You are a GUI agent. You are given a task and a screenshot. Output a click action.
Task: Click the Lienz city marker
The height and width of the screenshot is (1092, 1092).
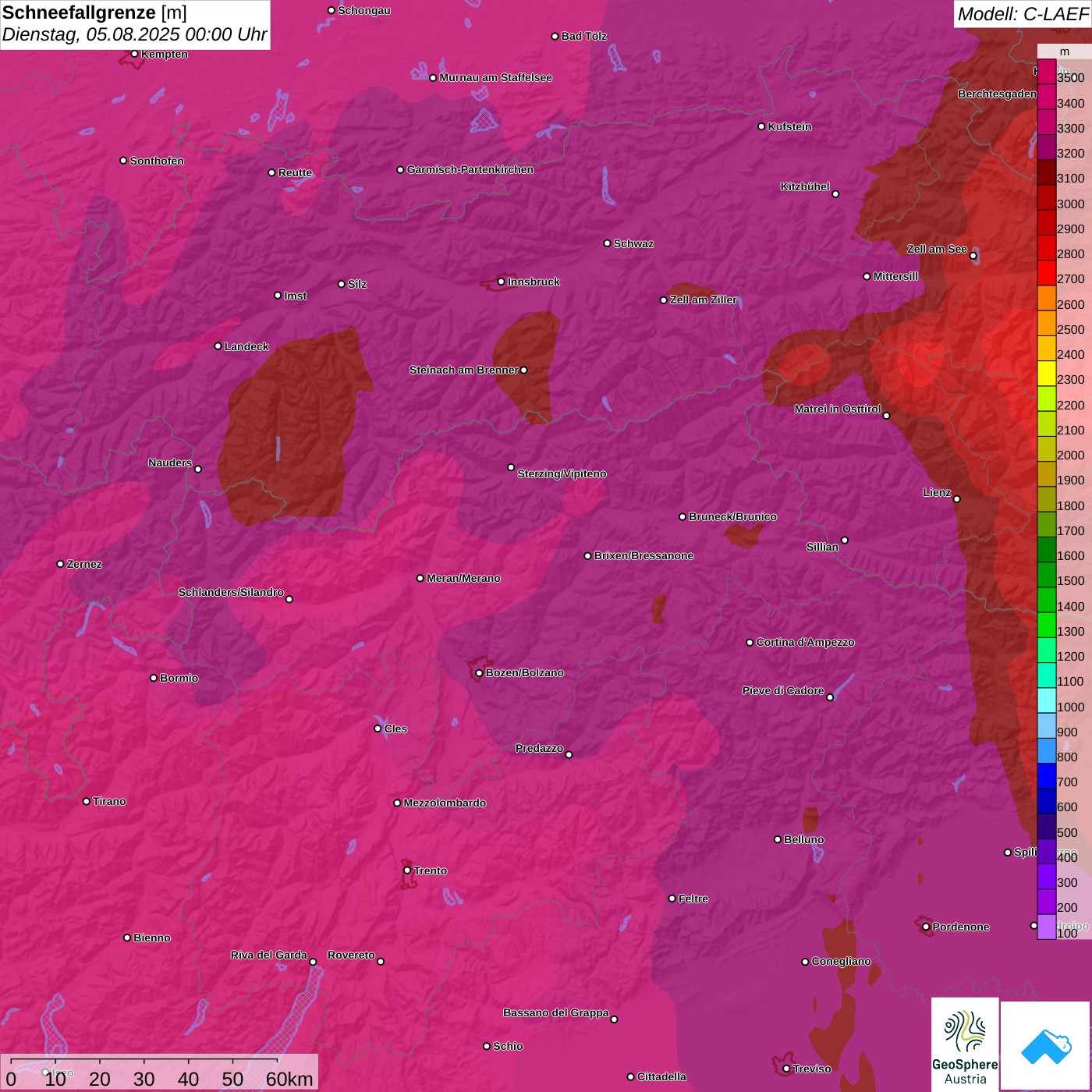point(957,499)
